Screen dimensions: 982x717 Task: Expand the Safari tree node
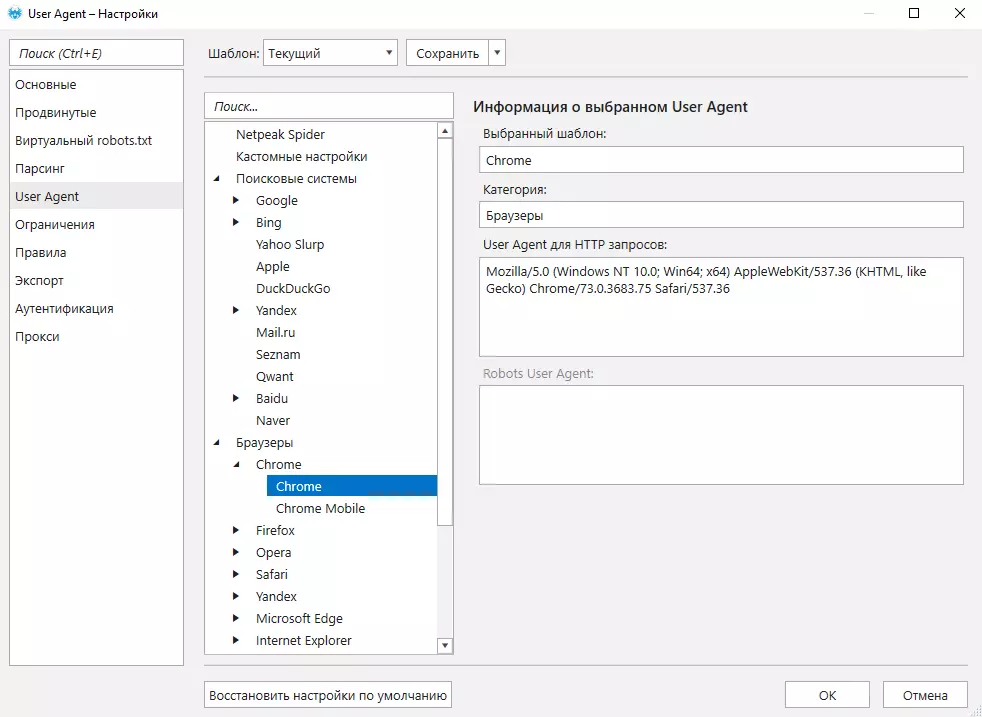[236, 574]
